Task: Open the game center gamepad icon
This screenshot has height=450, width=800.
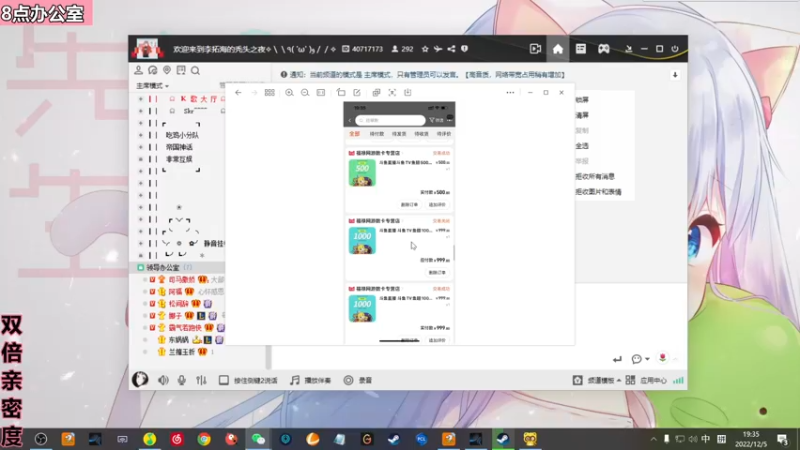Action: click(x=604, y=49)
